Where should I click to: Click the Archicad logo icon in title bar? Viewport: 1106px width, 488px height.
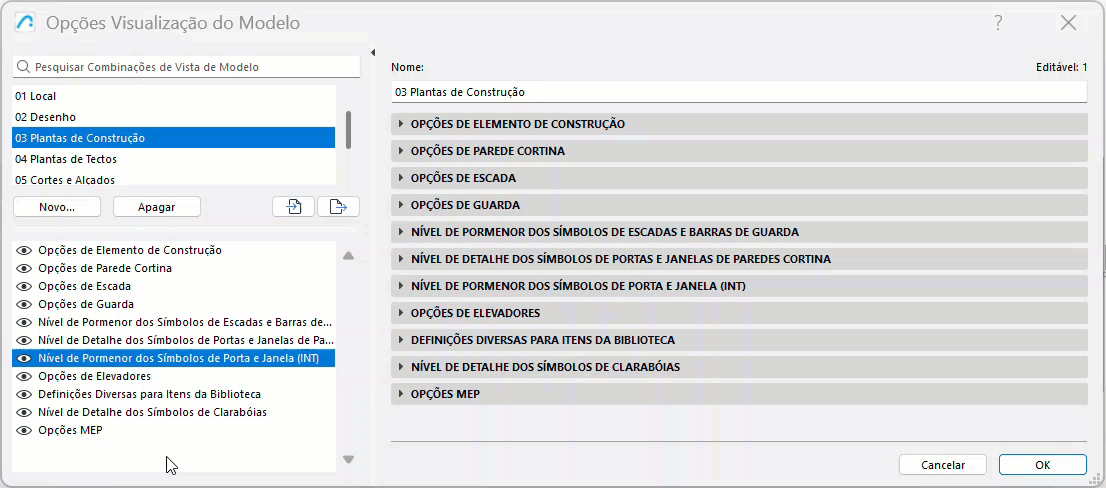pos(25,23)
